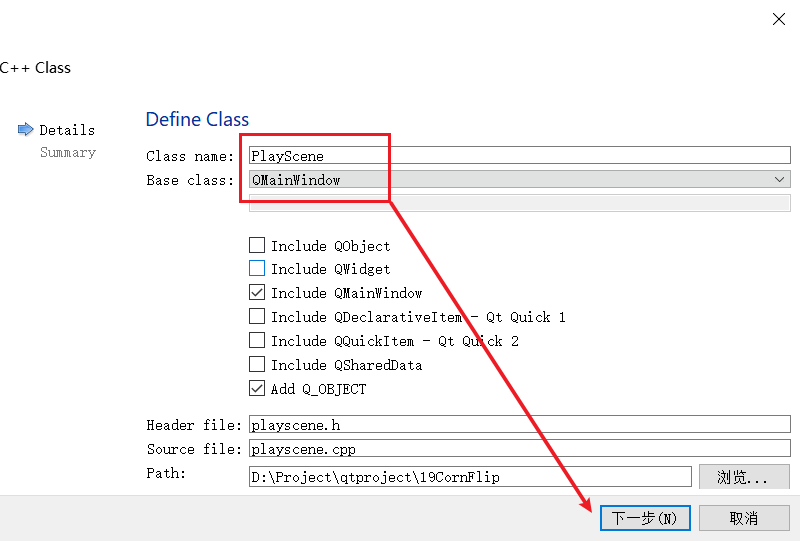The width and height of the screenshot is (800, 541).
Task: Check Include QQuickItem - Qt Quick 2
Action: 257,340
